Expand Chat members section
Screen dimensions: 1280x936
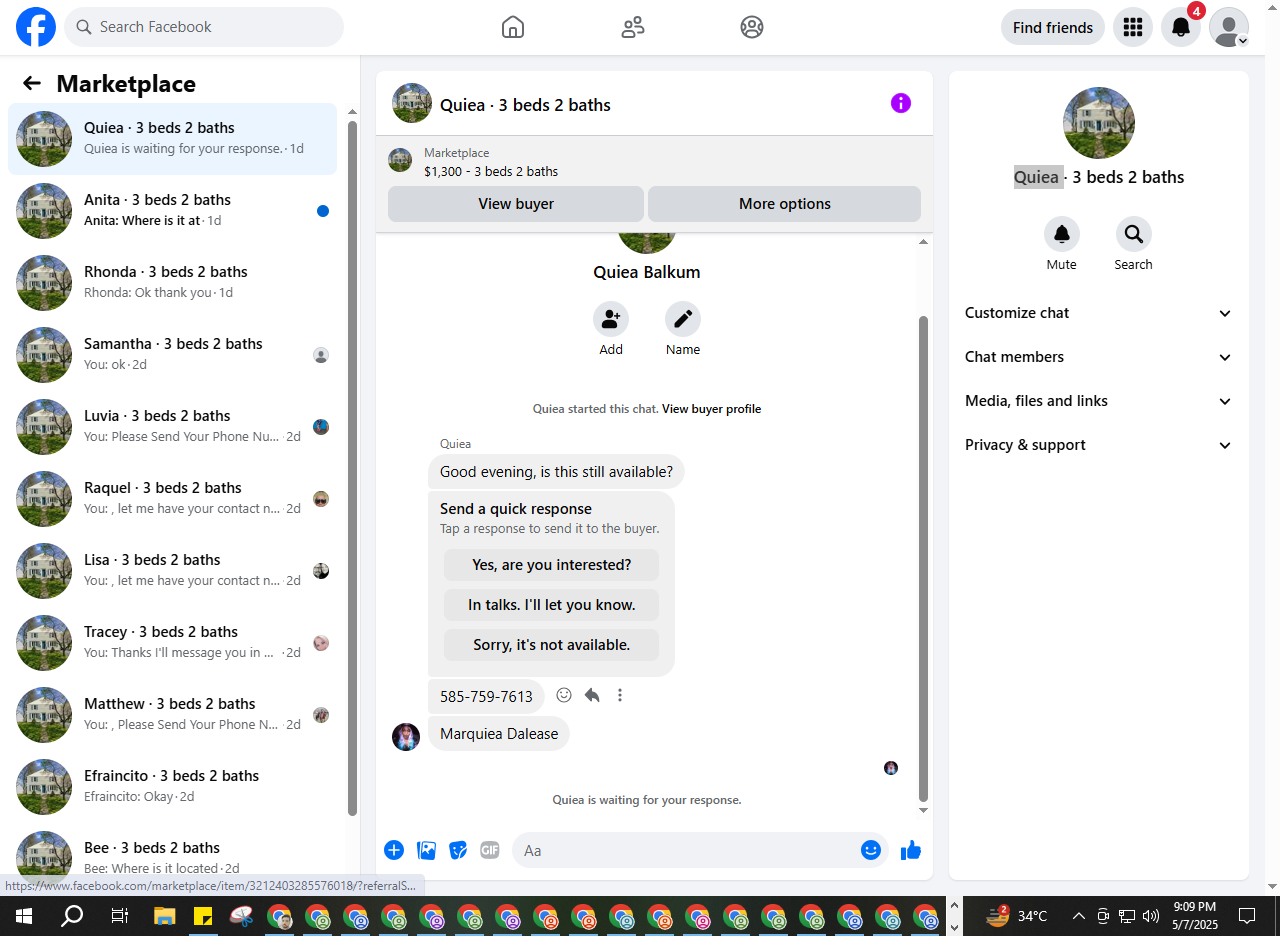(1099, 357)
